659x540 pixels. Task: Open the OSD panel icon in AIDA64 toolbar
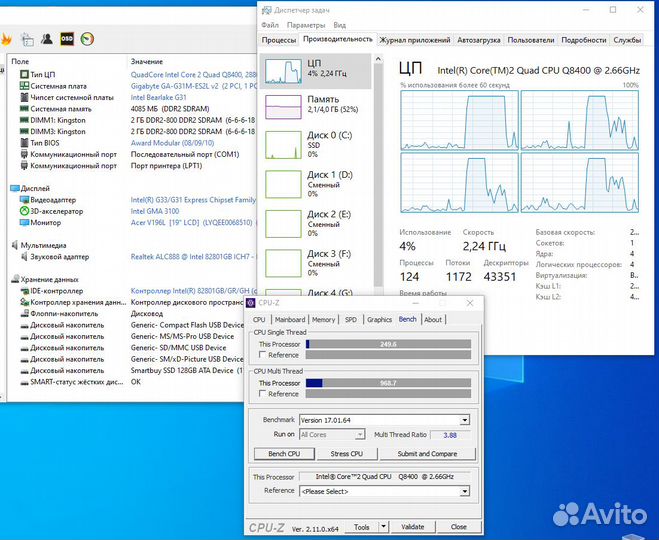pos(67,39)
